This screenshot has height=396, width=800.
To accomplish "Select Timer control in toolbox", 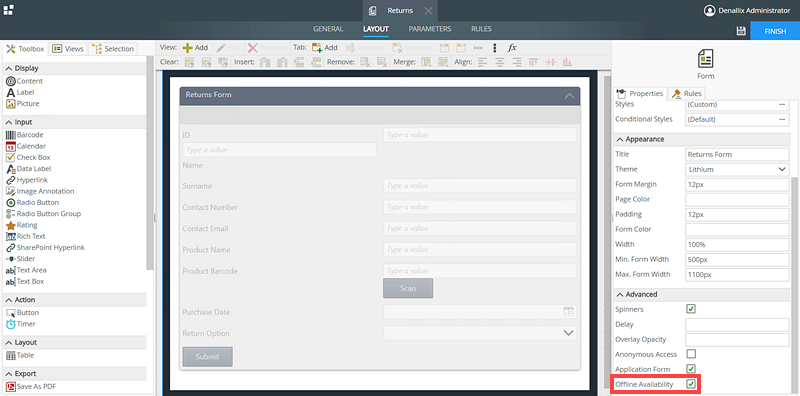I will [x=20, y=324].
